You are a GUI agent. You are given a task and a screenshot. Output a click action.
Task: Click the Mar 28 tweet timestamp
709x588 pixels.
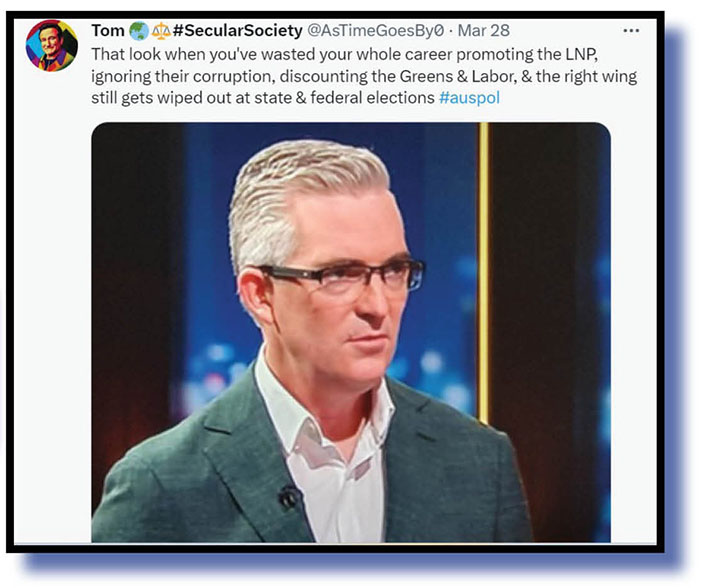[x=483, y=31]
